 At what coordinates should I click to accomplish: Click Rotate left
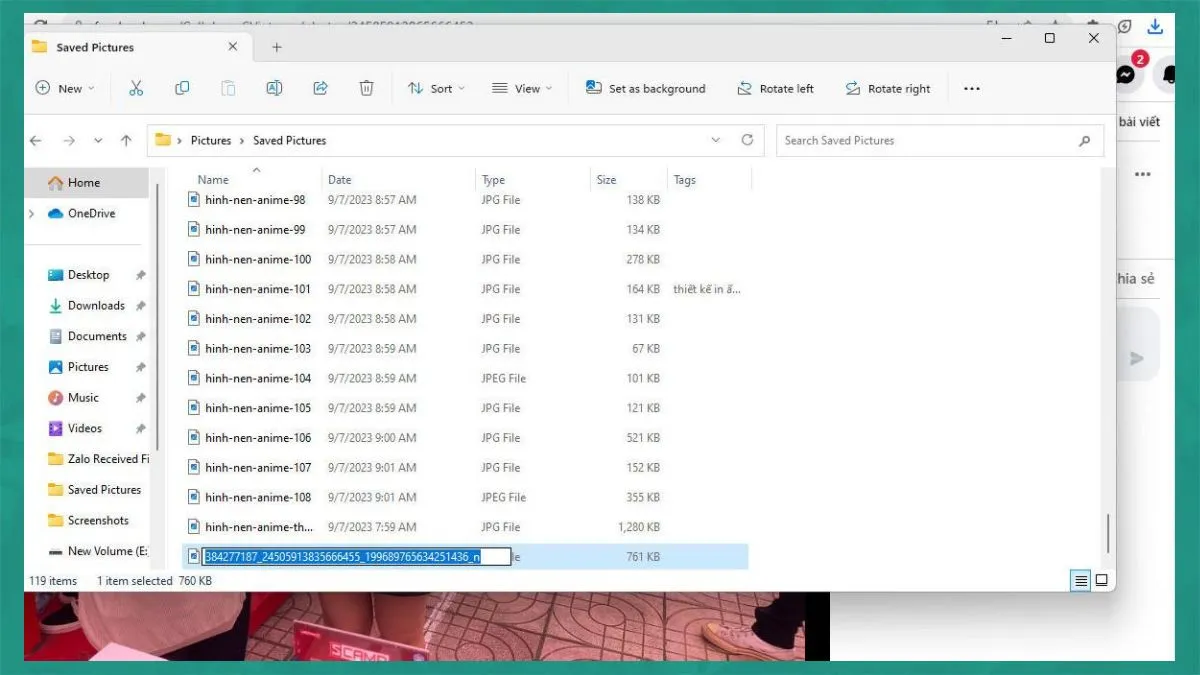click(x=776, y=88)
